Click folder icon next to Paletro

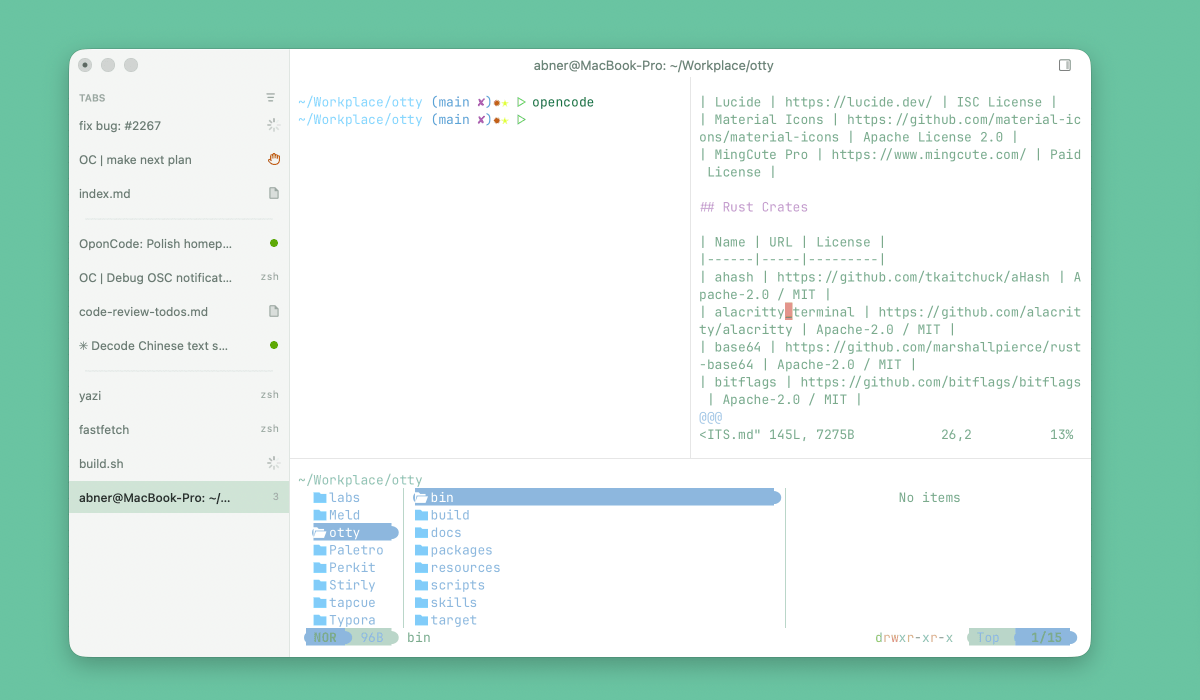coord(320,550)
